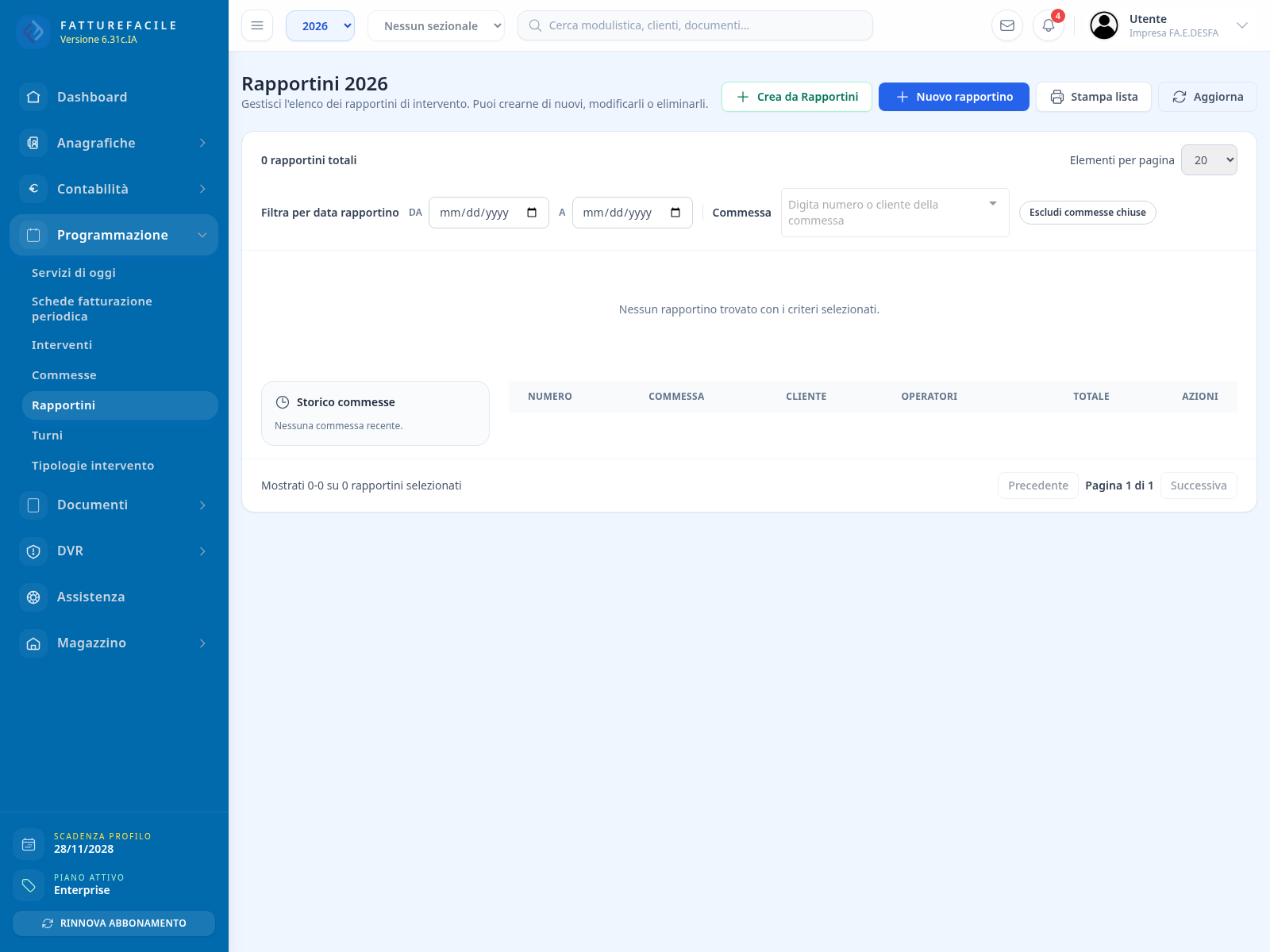The width and height of the screenshot is (1270, 952).
Task: Click Crea da Rapportini button
Action: click(x=797, y=97)
